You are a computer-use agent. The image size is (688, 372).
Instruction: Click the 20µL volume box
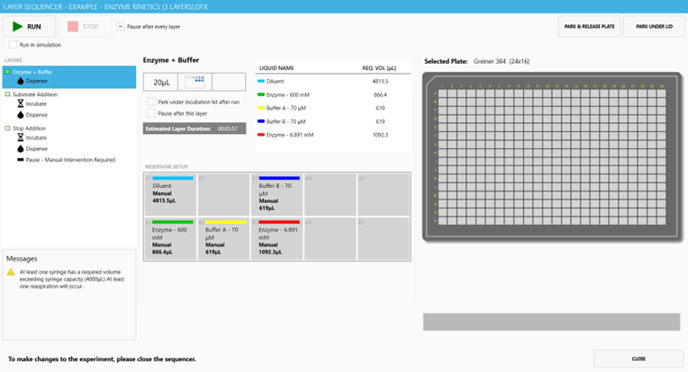pyautogui.click(x=161, y=82)
